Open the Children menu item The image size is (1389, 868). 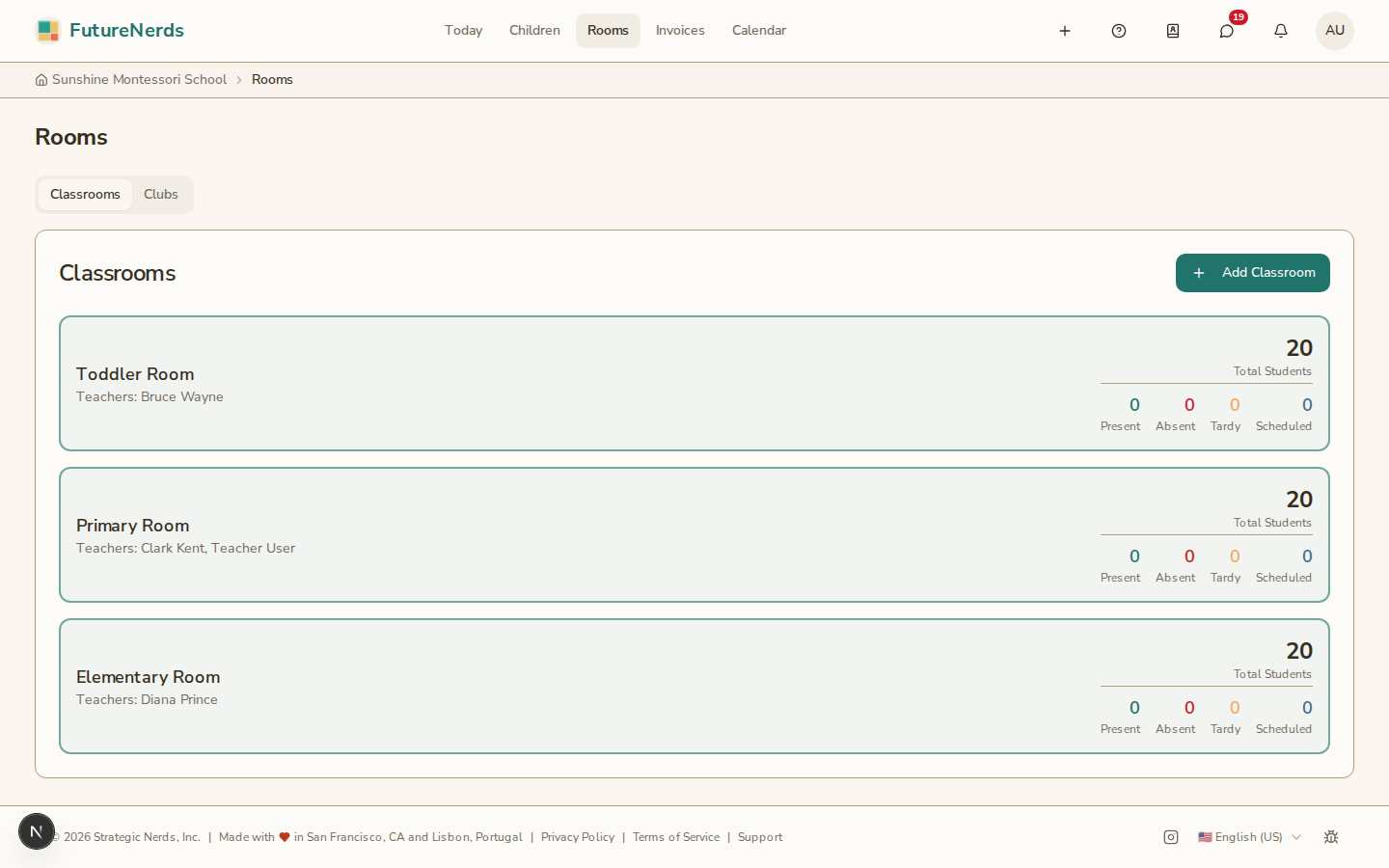(535, 31)
